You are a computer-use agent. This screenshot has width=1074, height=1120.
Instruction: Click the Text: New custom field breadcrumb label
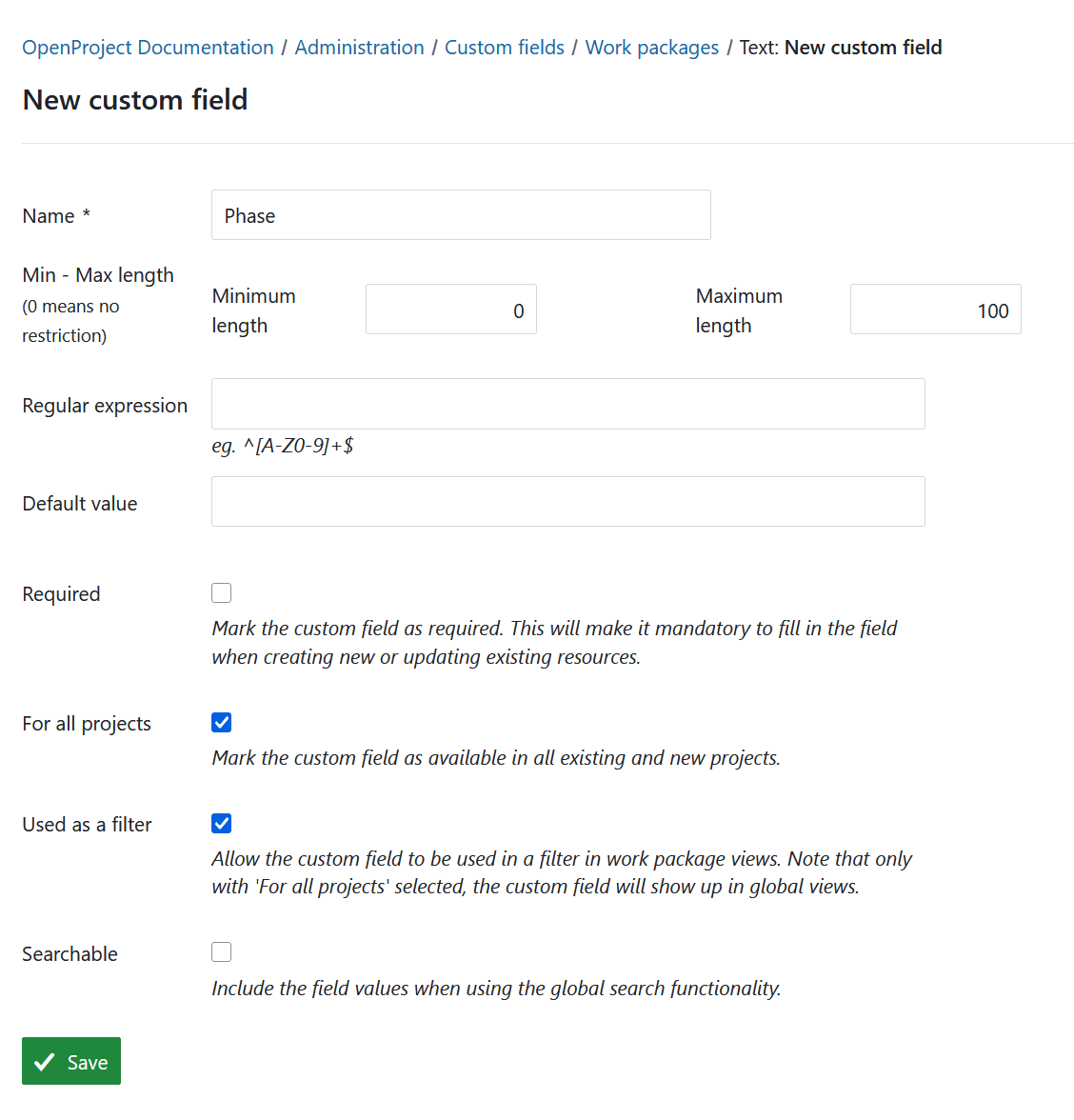841,47
